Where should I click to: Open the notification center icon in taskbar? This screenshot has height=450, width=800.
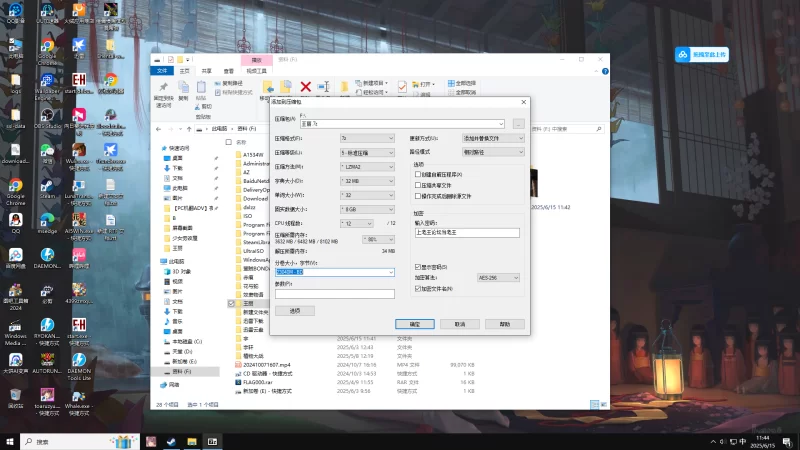[x=787, y=442]
